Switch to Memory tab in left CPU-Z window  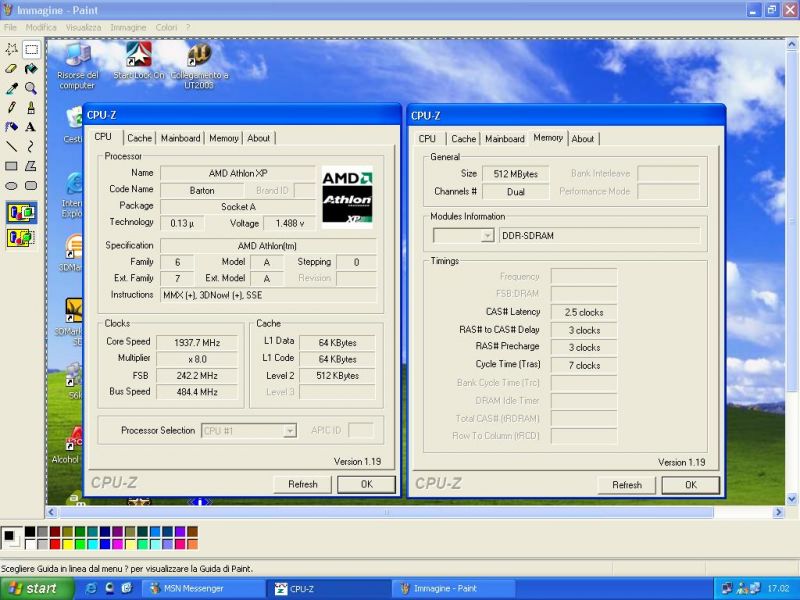tap(223, 138)
